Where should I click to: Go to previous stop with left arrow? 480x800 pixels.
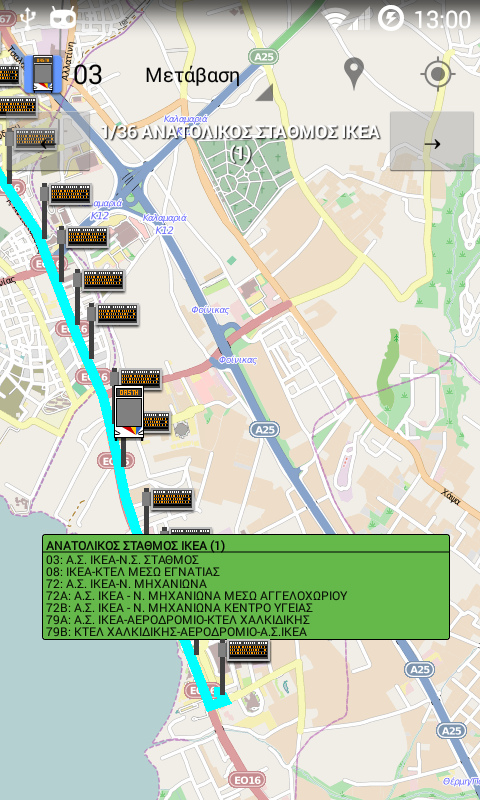click(x=45, y=141)
